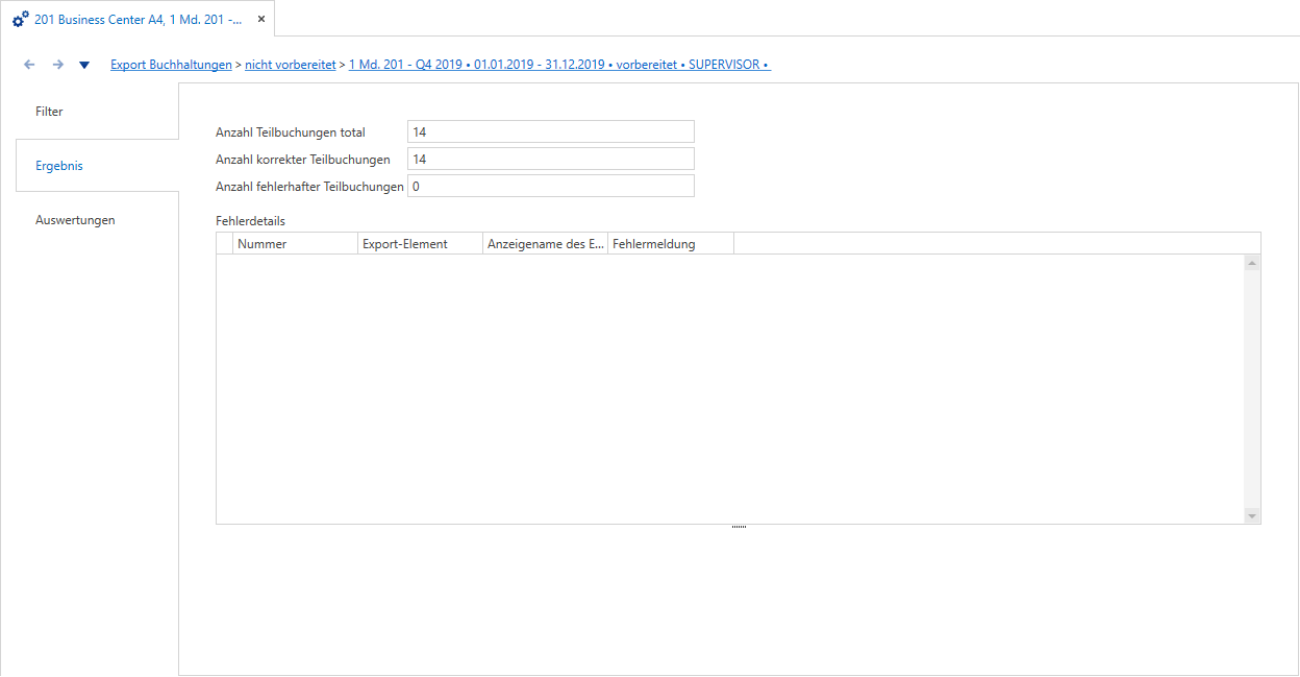Open the Export Buchhaltungen breadcrumb link
1300x677 pixels.
click(x=171, y=65)
